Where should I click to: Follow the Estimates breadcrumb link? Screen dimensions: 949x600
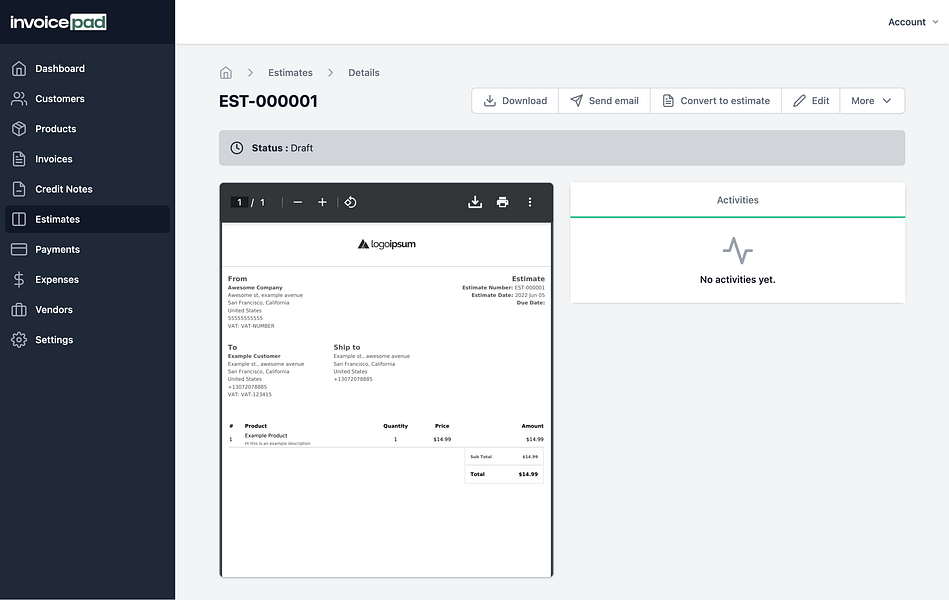(291, 73)
